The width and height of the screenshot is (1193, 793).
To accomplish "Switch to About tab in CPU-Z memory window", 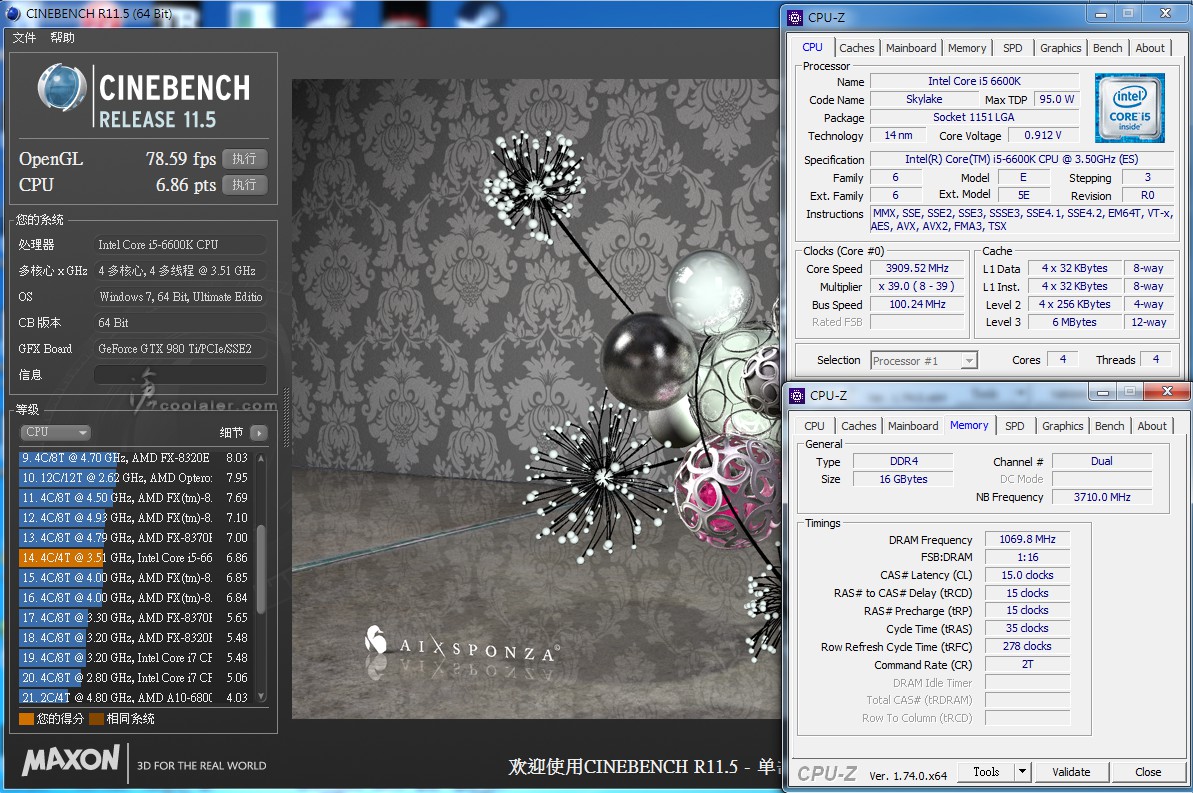I will [x=1152, y=426].
